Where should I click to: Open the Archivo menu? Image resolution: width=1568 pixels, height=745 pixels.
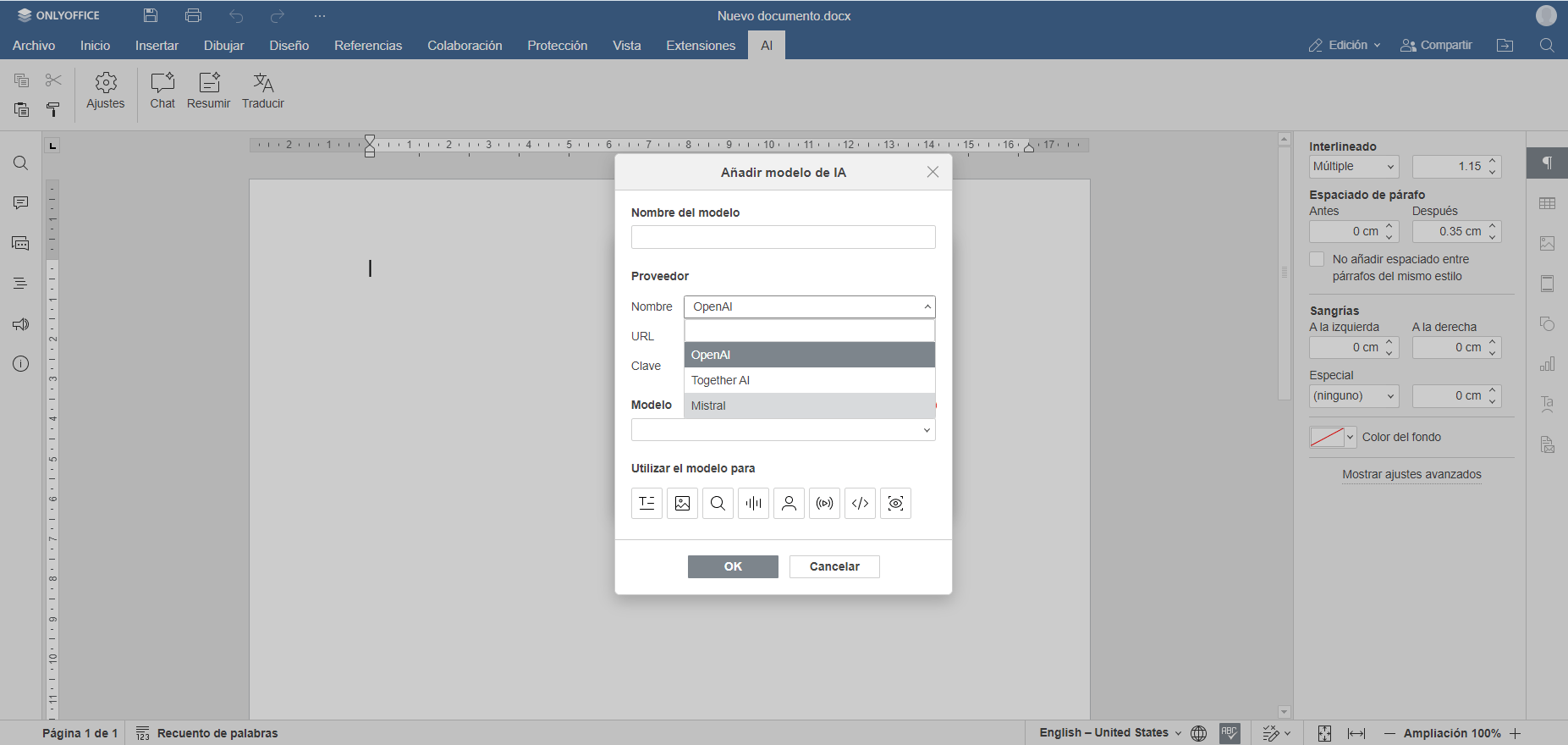point(34,45)
